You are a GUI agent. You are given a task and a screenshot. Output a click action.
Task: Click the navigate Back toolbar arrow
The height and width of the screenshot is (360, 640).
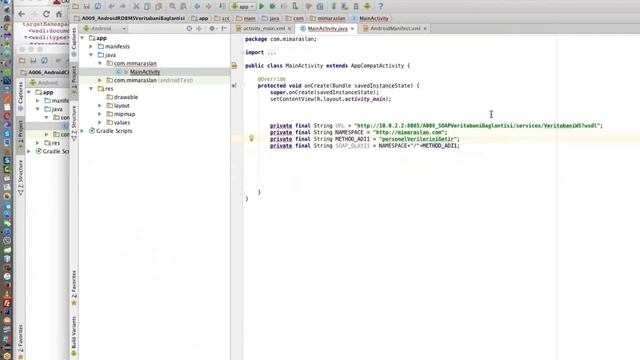197,6
